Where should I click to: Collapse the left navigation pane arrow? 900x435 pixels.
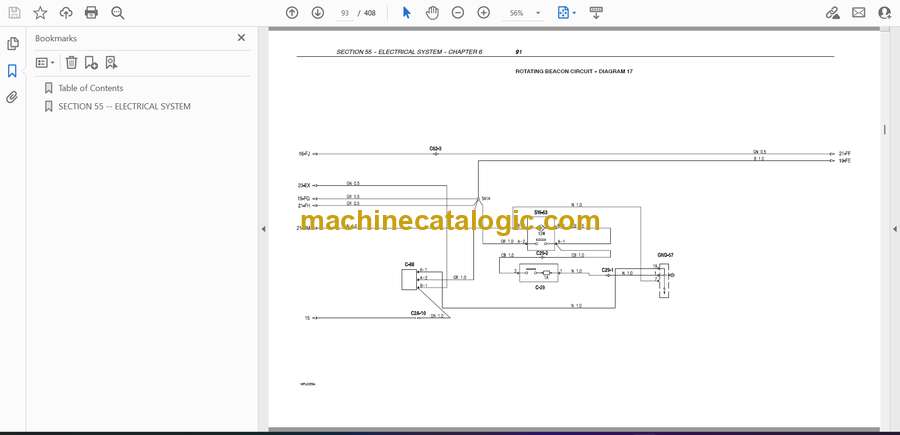pyautogui.click(x=263, y=229)
